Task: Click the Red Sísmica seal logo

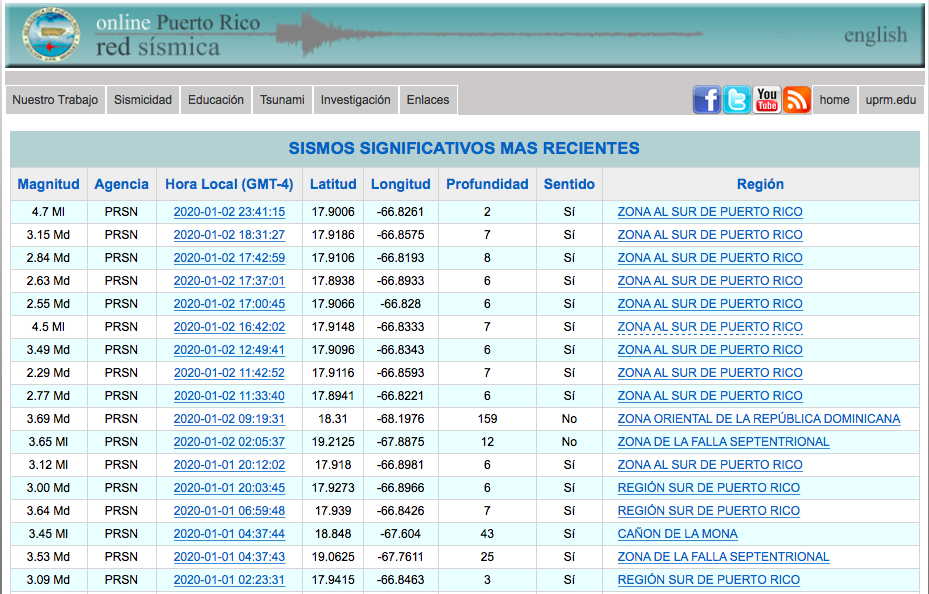Action: point(49,36)
